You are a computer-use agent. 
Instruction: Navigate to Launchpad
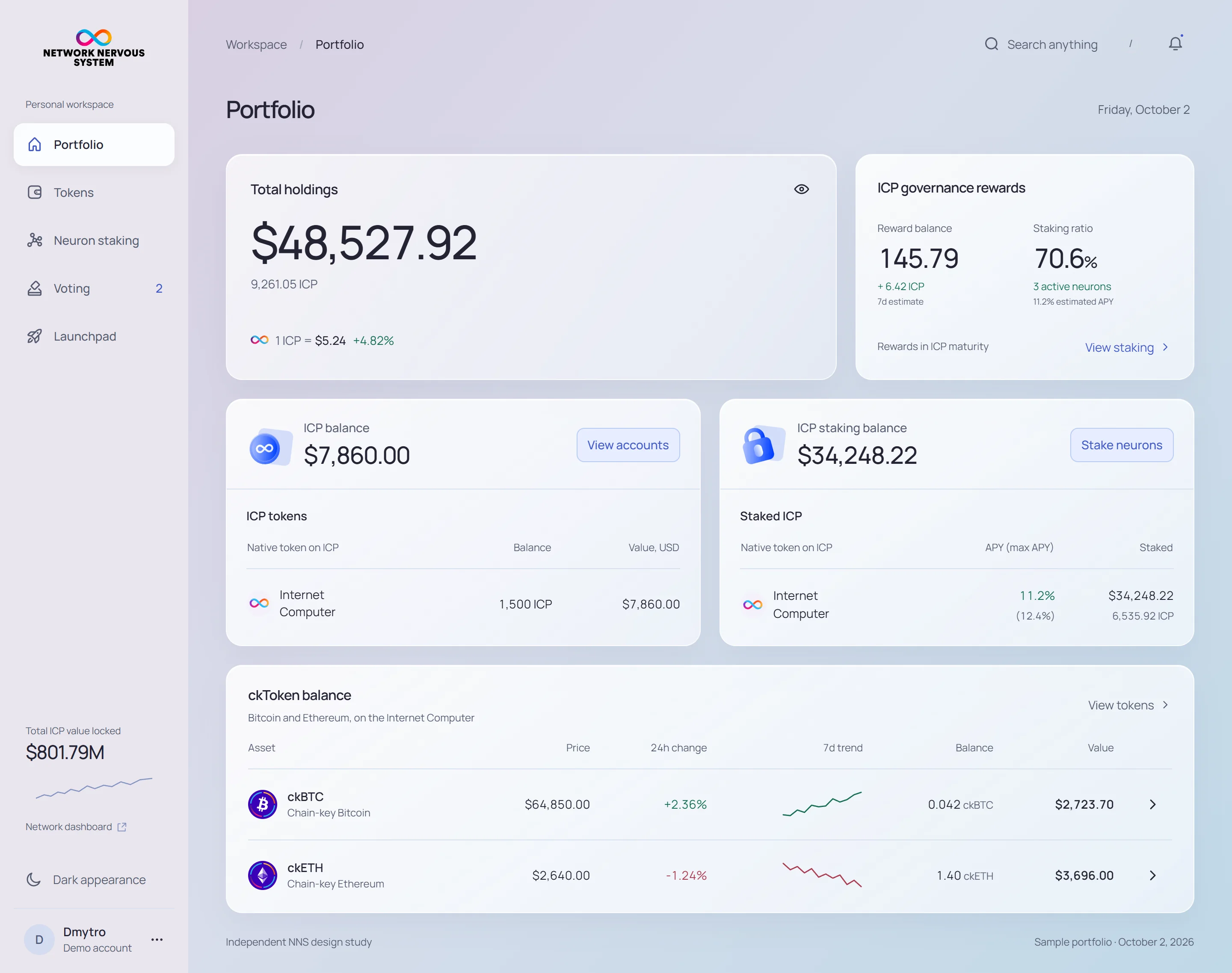coord(94,336)
